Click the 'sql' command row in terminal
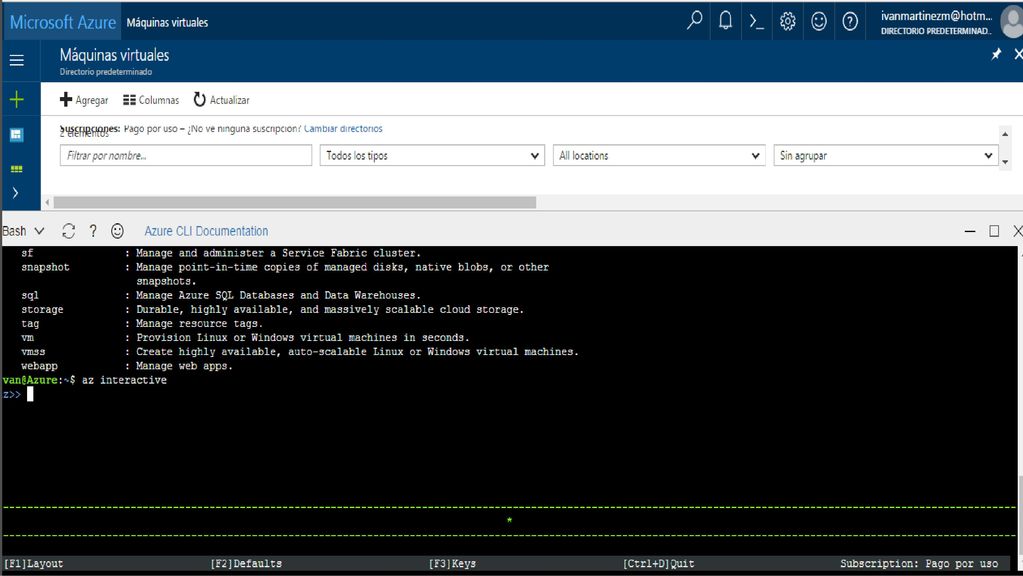The width and height of the screenshot is (1023, 576). [x=221, y=296]
